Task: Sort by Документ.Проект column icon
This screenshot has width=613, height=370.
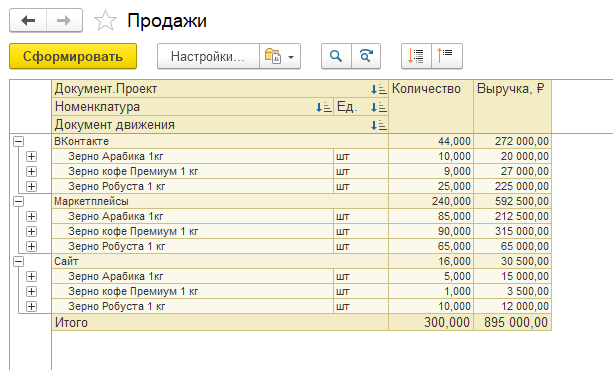Action: pos(378,89)
